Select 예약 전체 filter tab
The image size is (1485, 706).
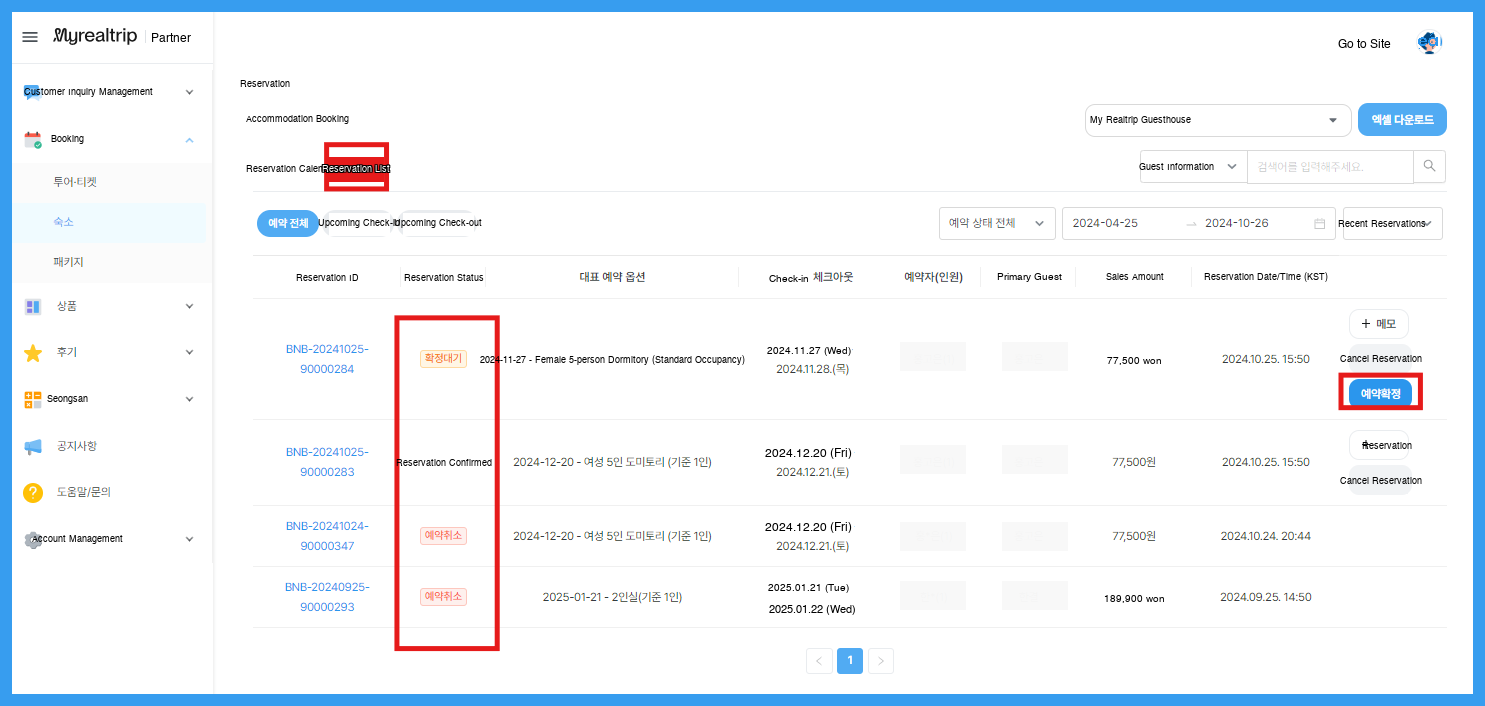click(x=288, y=224)
